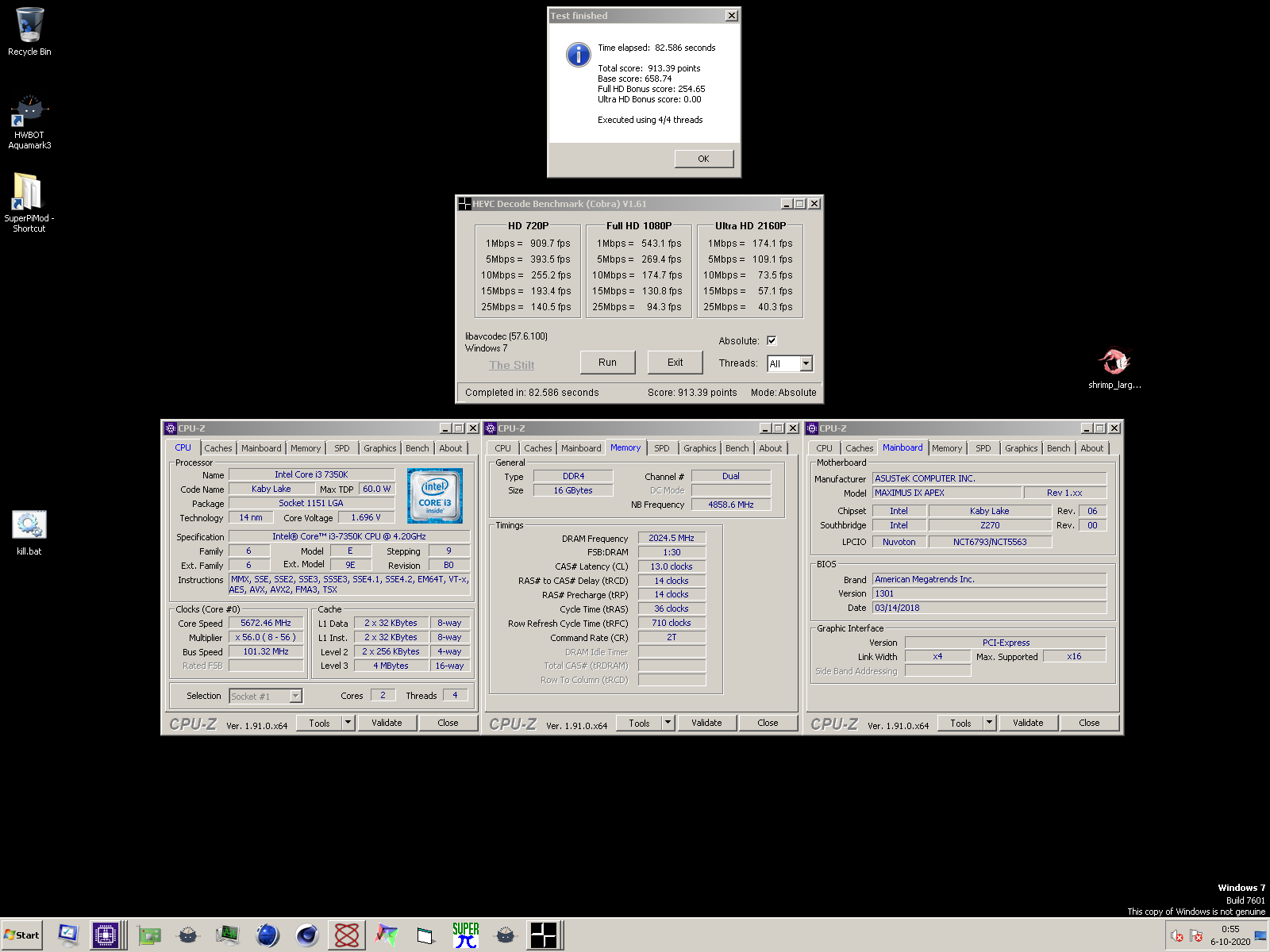Image resolution: width=1270 pixels, height=952 pixels.
Task: Open SPD tab in the Memory CPU-Z window
Action: (662, 448)
